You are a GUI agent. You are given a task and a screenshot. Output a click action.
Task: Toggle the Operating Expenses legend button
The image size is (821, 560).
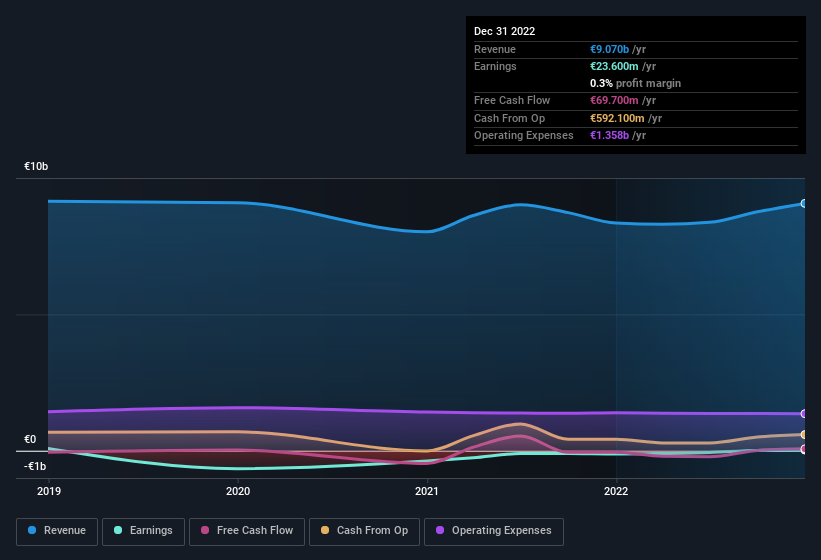494,531
